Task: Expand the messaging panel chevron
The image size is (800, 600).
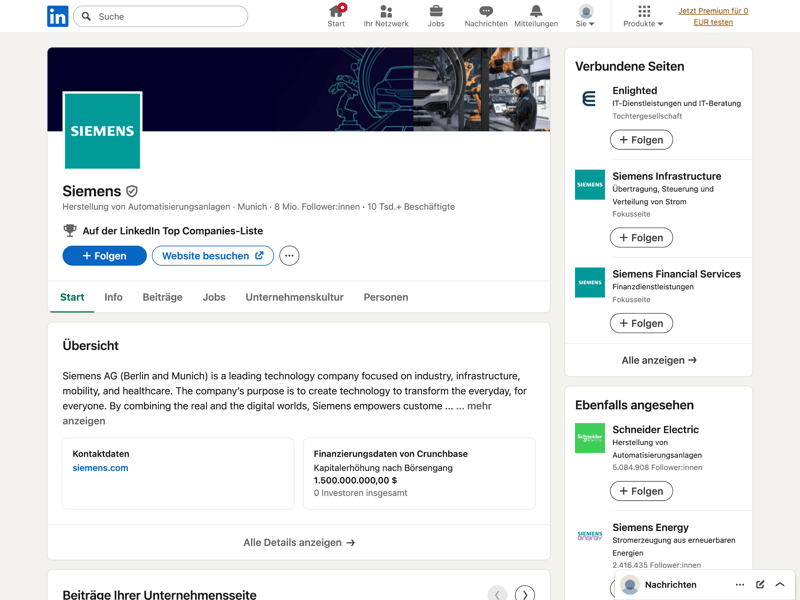Action: coord(780,585)
